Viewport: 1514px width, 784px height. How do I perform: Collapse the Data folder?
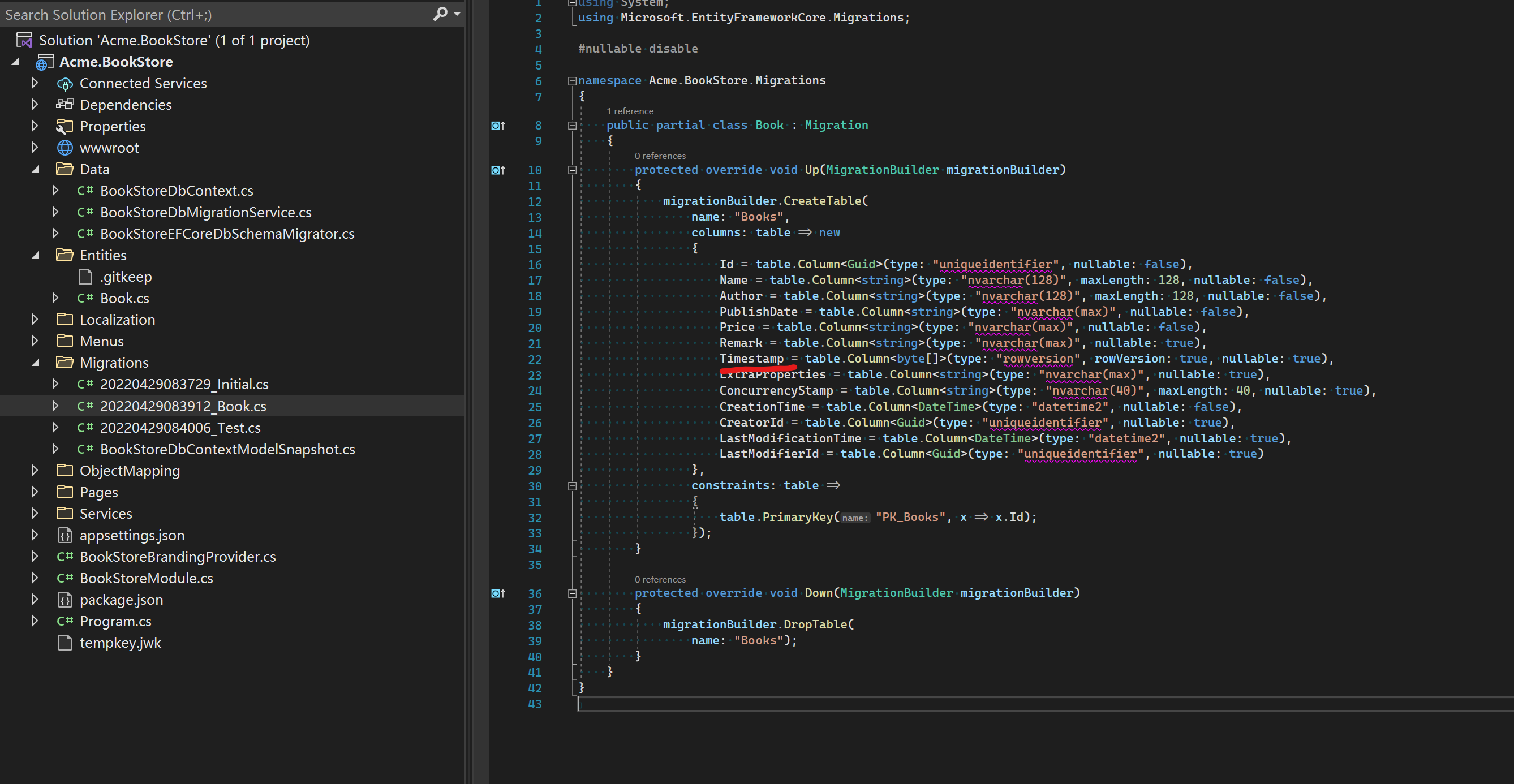[x=35, y=169]
